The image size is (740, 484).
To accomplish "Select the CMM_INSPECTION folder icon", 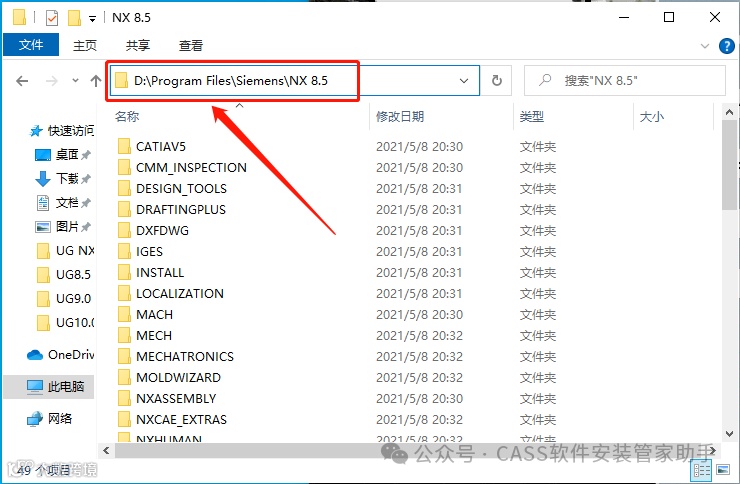I will [x=124, y=167].
